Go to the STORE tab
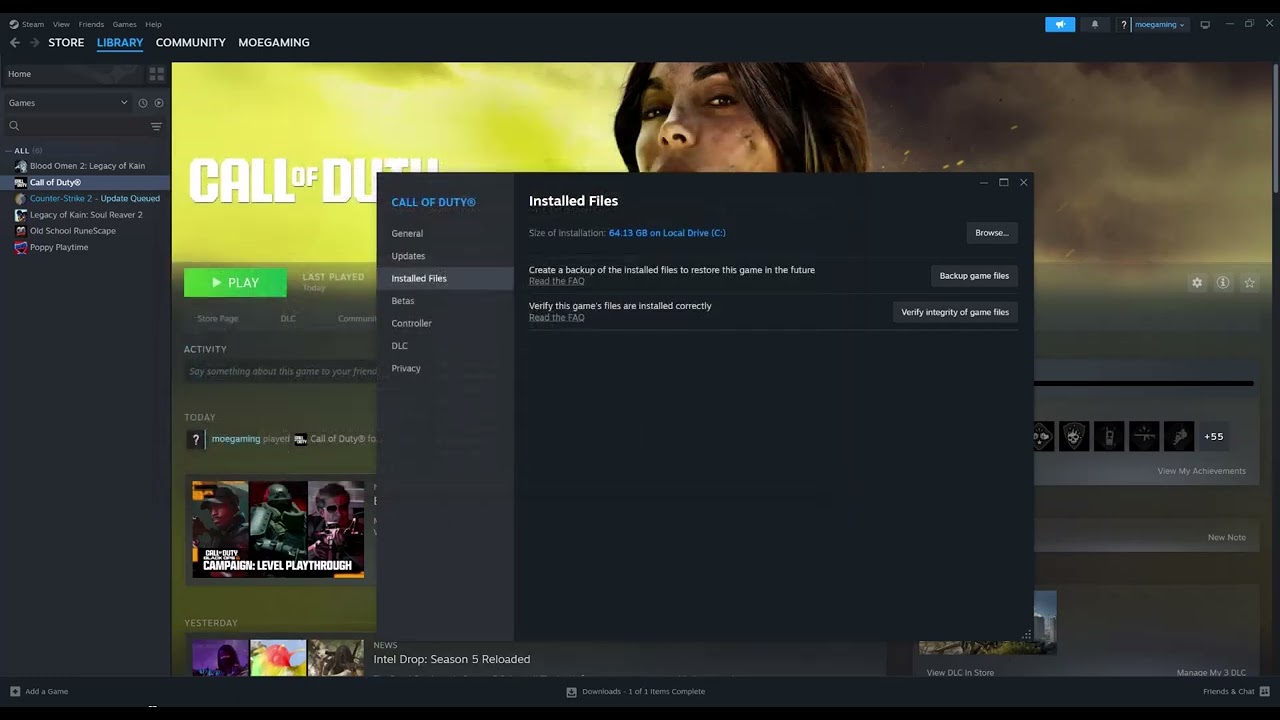Screen dimensions: 1280x720 click(66, 43)
